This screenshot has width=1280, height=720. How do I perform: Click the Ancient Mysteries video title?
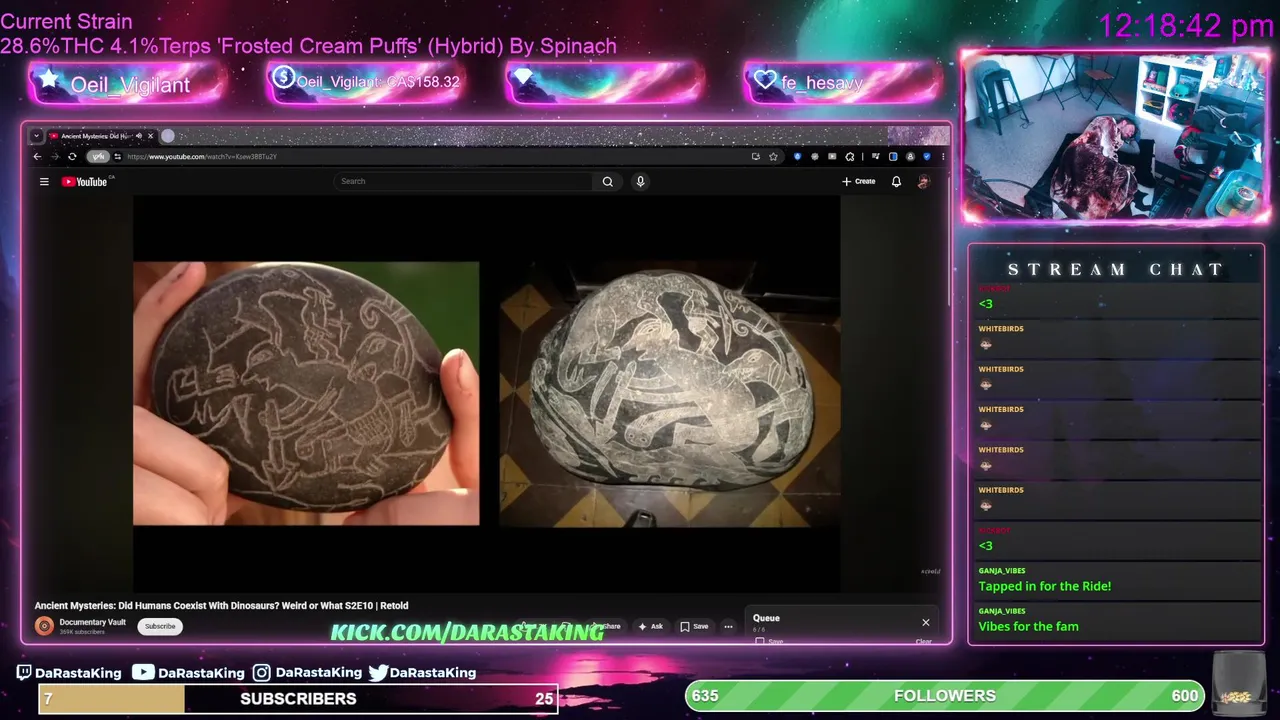click(x=221, y=605)
